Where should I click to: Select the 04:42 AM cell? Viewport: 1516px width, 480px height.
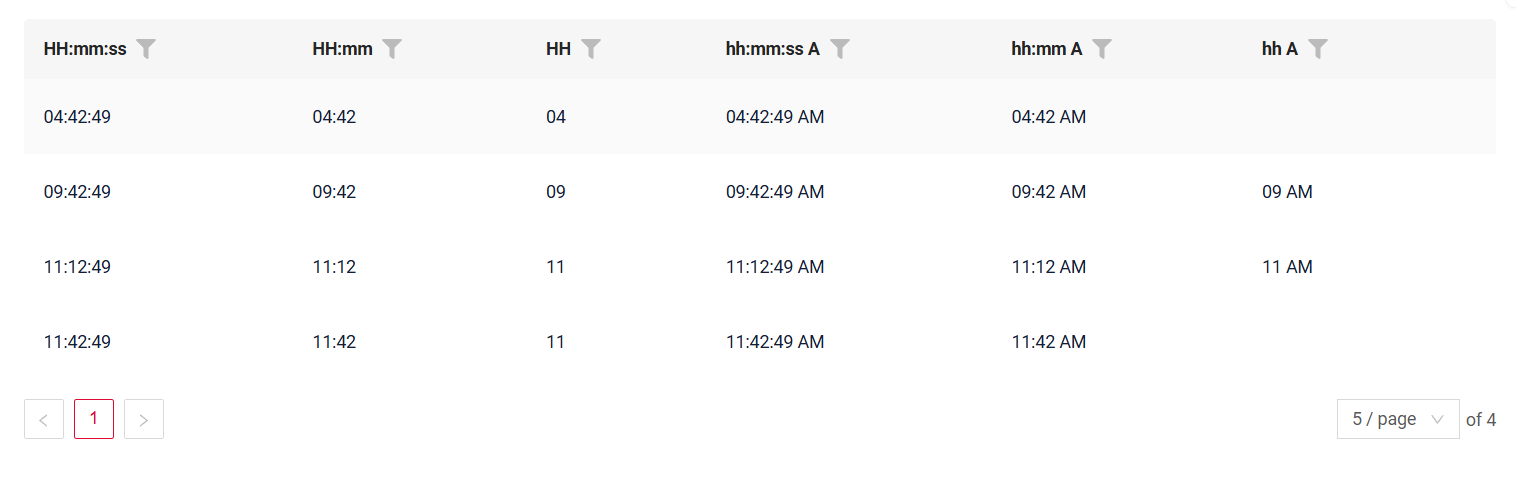click(1048, 117)
